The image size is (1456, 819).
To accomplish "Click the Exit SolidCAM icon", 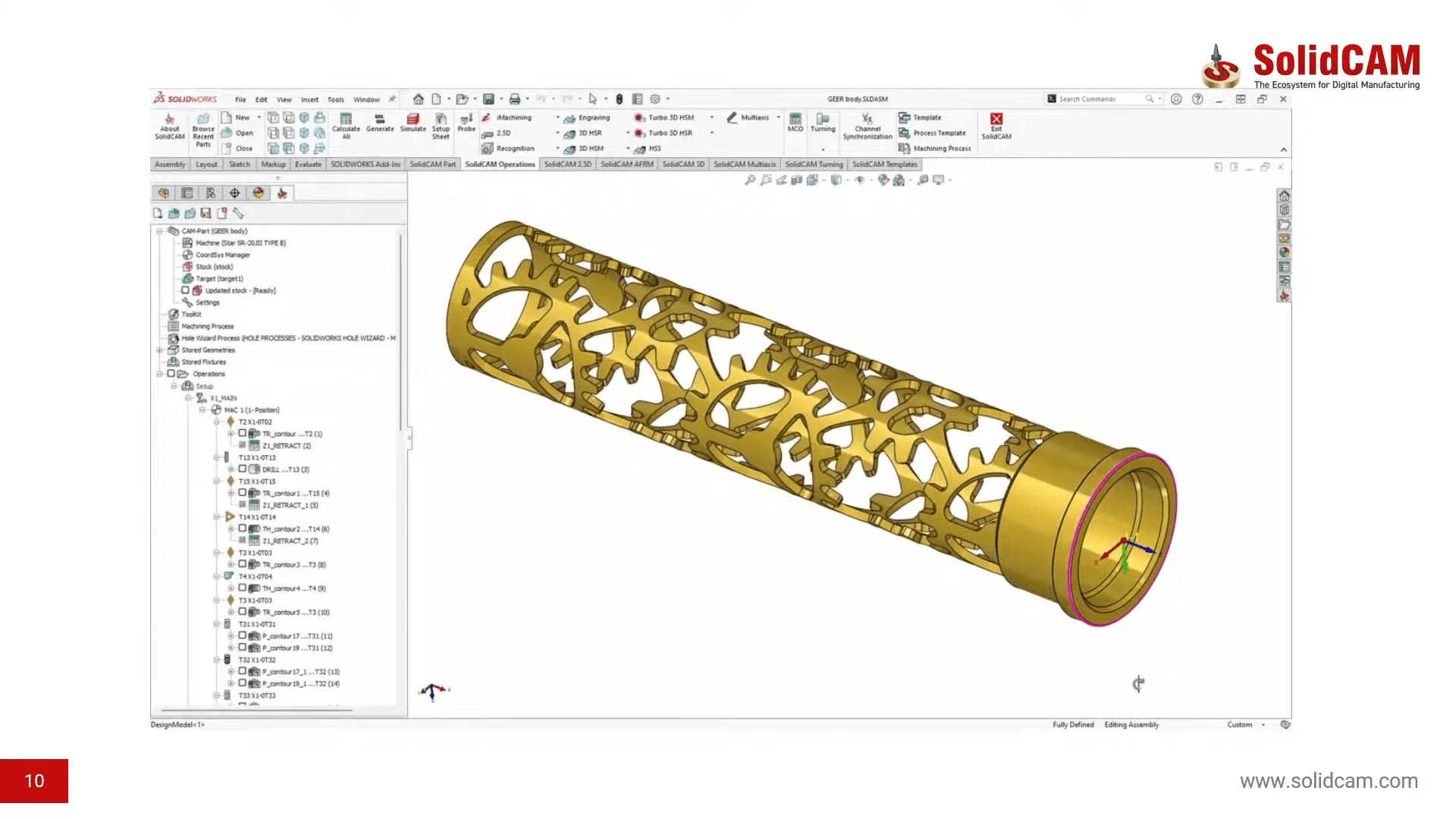I will 996,120.
